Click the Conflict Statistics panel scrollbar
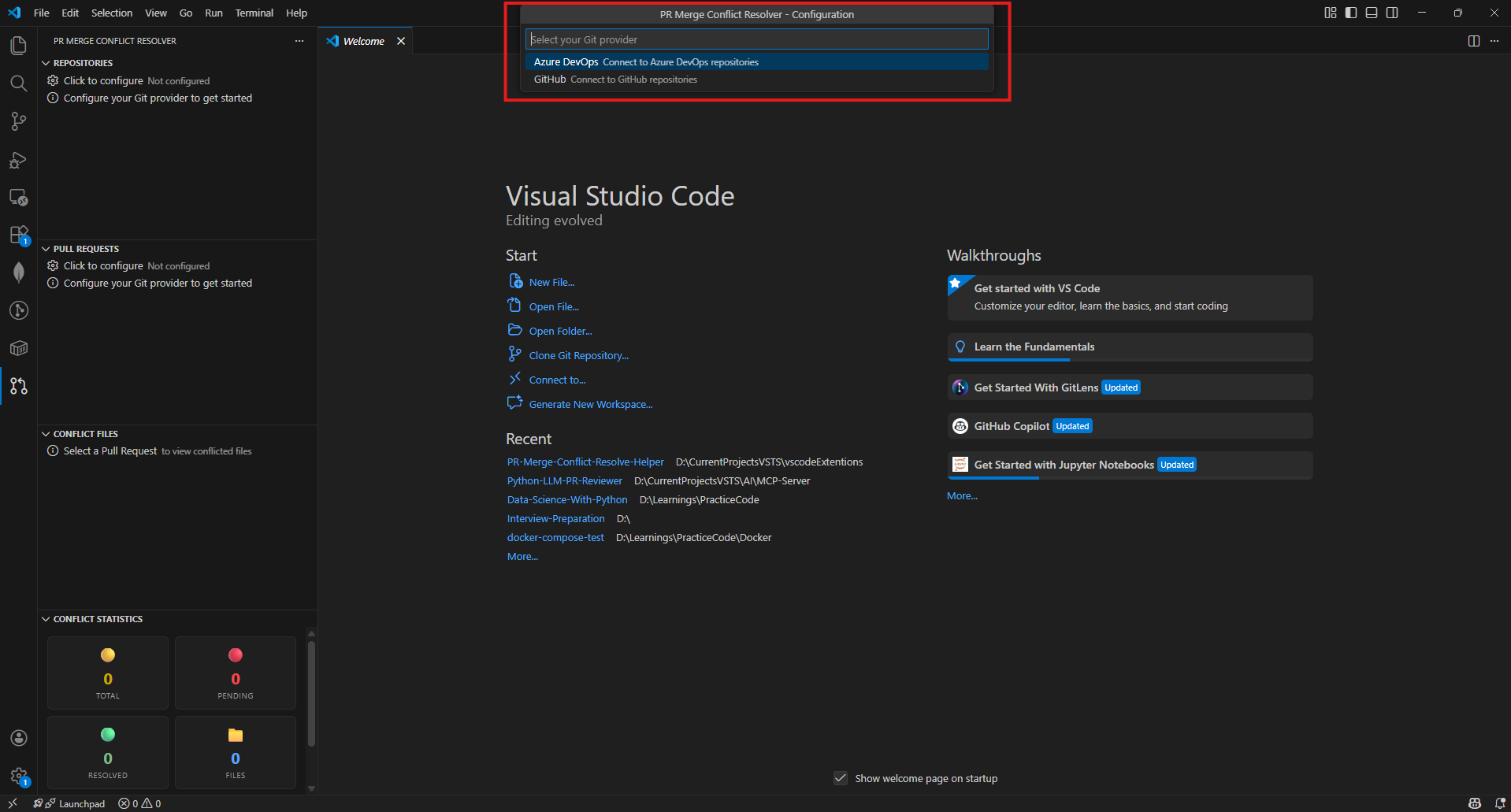Screen dimensions: 1511x812 [x=311, y=693]
